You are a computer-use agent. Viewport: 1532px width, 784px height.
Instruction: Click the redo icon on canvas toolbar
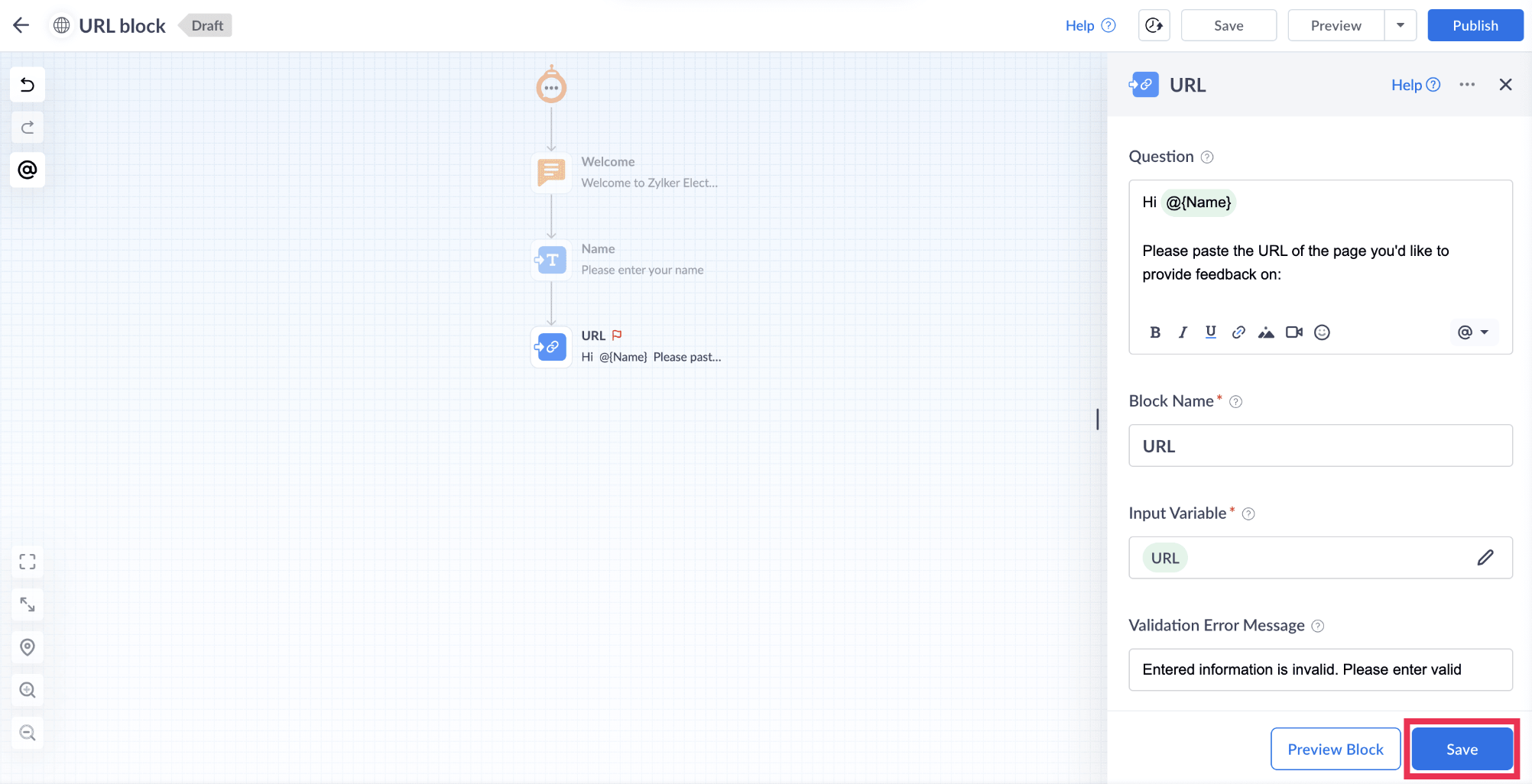point(28,127)
